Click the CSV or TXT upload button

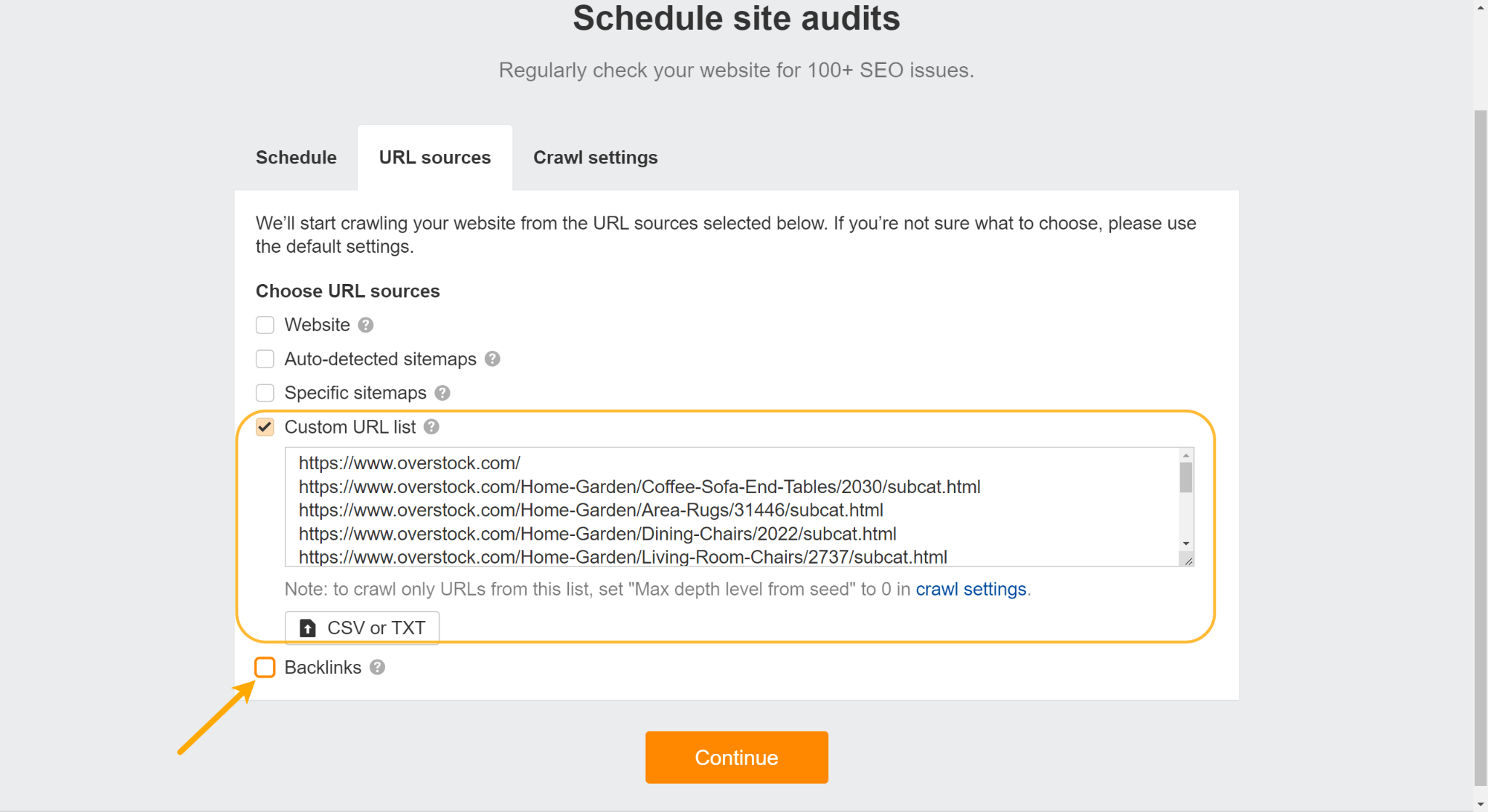pos(362,627)
